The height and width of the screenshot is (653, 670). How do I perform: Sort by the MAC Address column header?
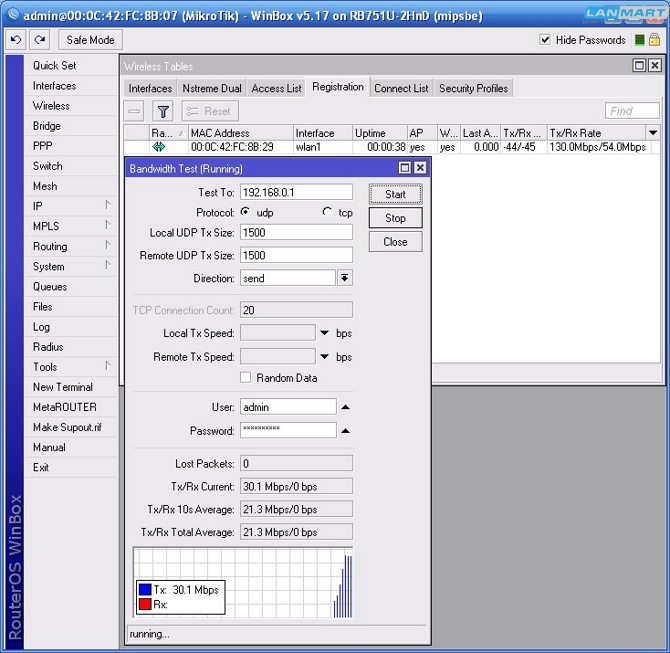(x=241, y=133)
